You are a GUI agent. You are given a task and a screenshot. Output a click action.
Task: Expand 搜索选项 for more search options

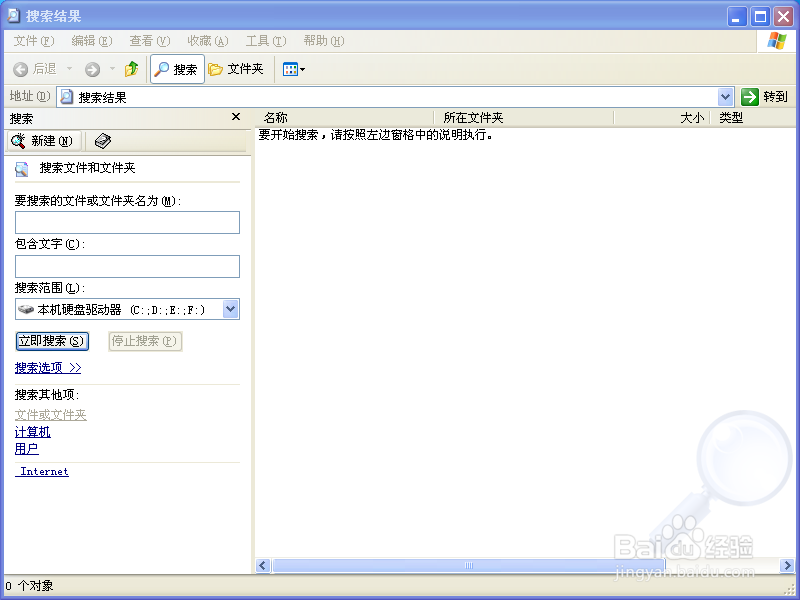coord(47,367)
